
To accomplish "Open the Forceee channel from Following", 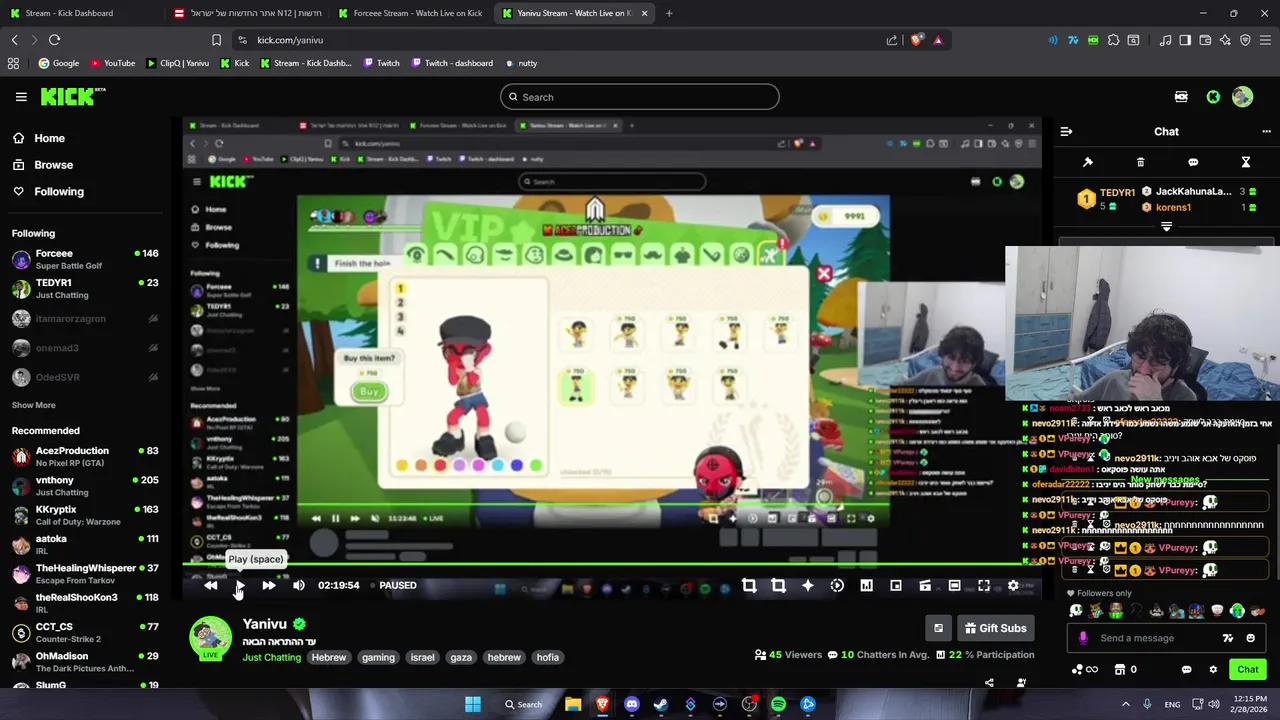I will coord(85,259).
